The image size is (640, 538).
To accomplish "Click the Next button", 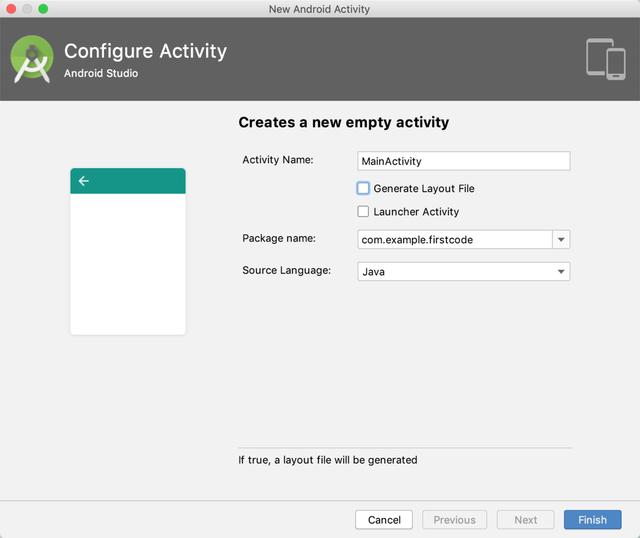I will pos(525,520).
